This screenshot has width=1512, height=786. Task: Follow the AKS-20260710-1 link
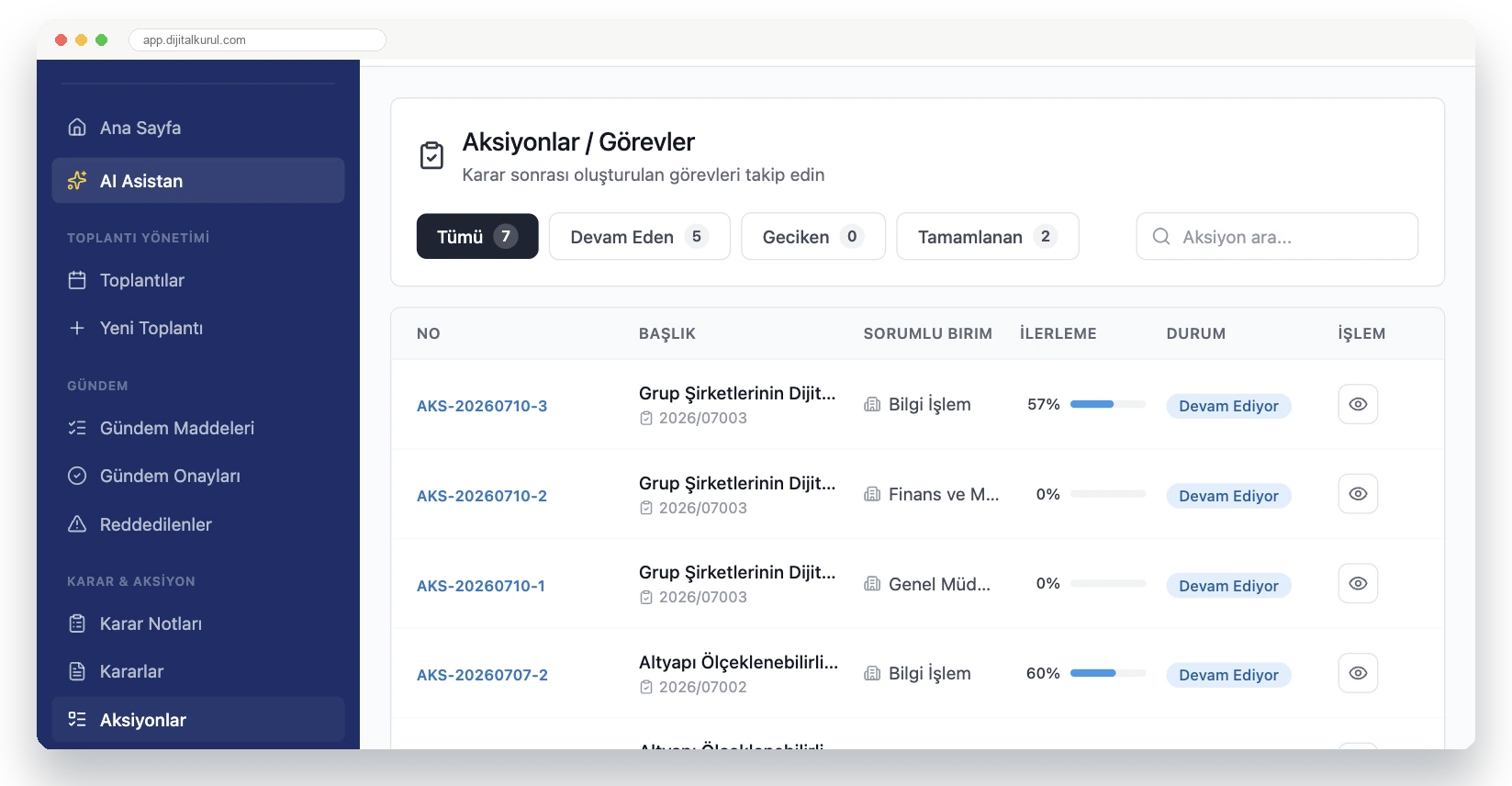(x=481, y=586)
